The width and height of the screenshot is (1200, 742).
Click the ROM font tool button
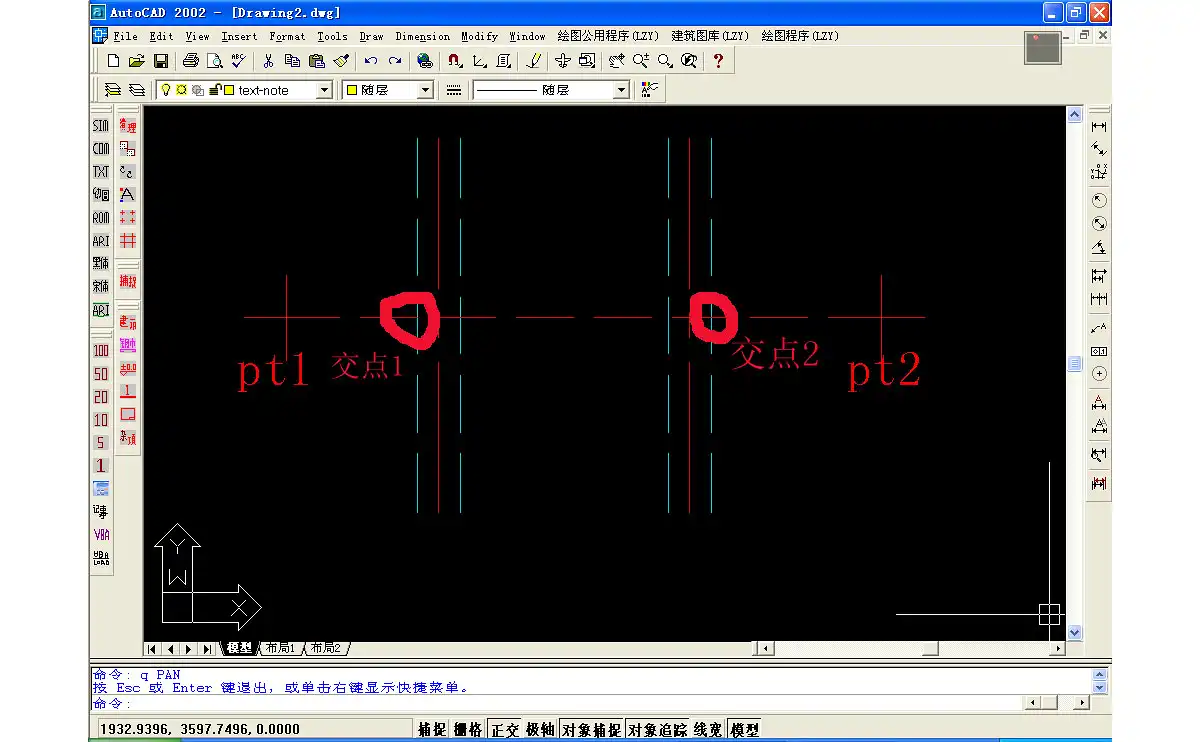(x=101, y=218)
